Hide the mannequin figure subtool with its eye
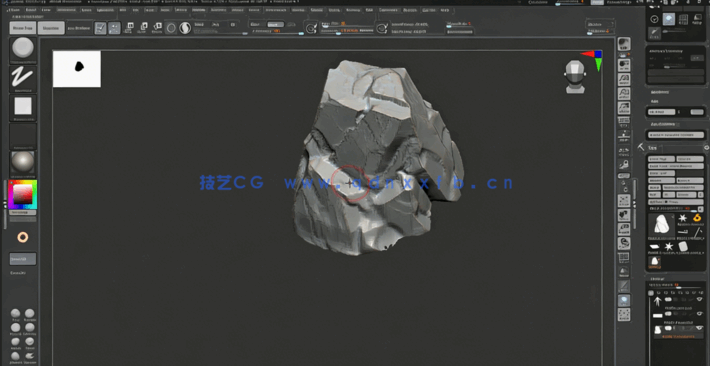 700,300
